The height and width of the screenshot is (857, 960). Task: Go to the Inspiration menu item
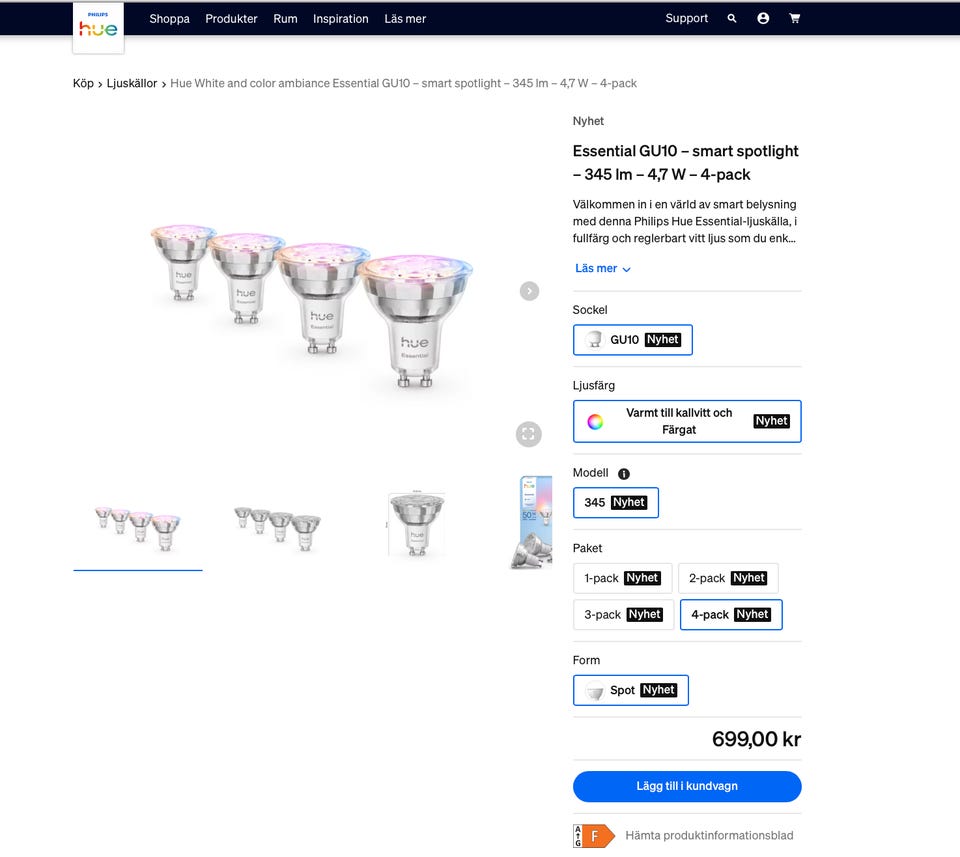340,19
